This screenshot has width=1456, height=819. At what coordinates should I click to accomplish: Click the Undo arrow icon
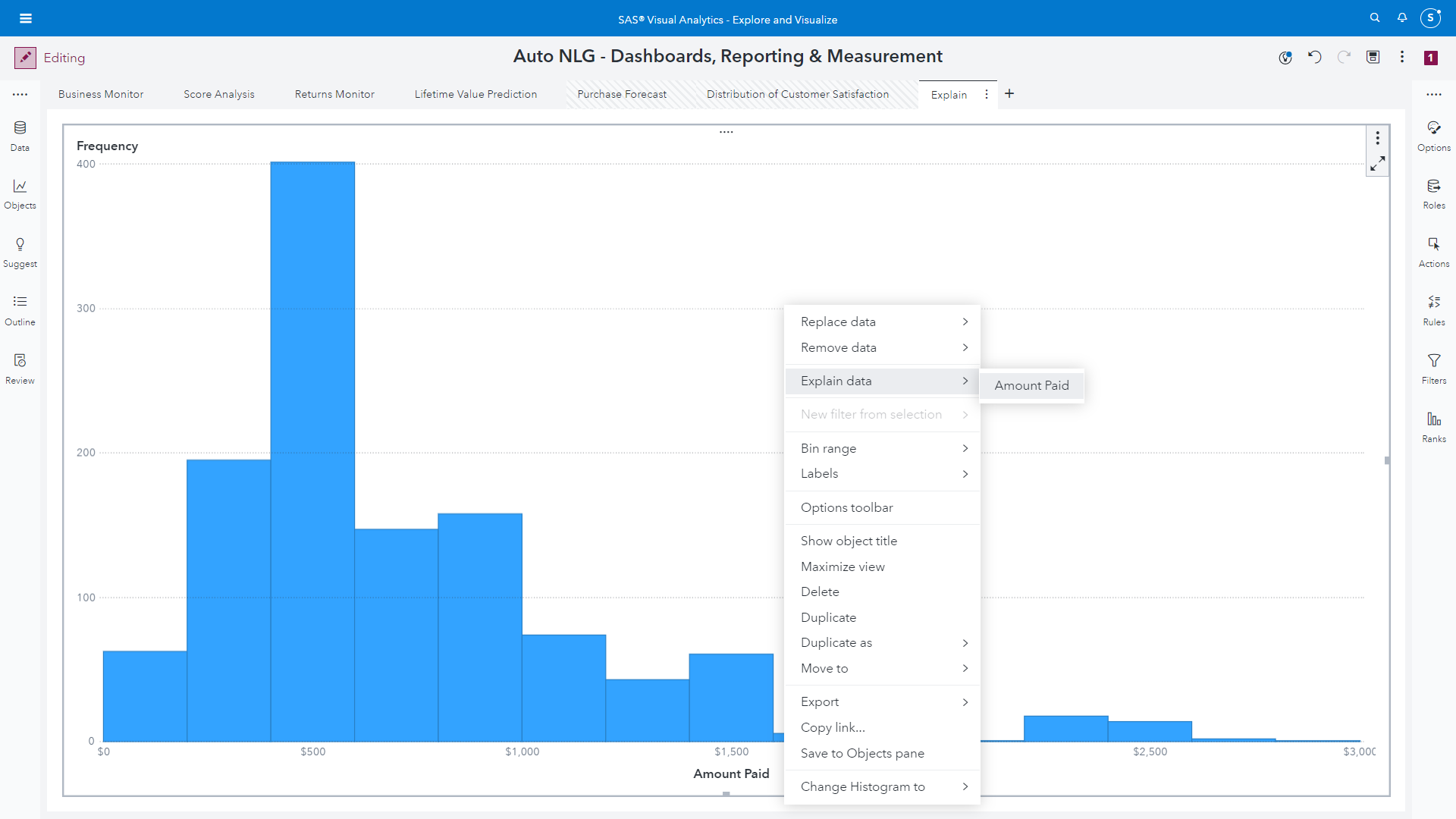pyautogui.click(x=1314, y=57)
